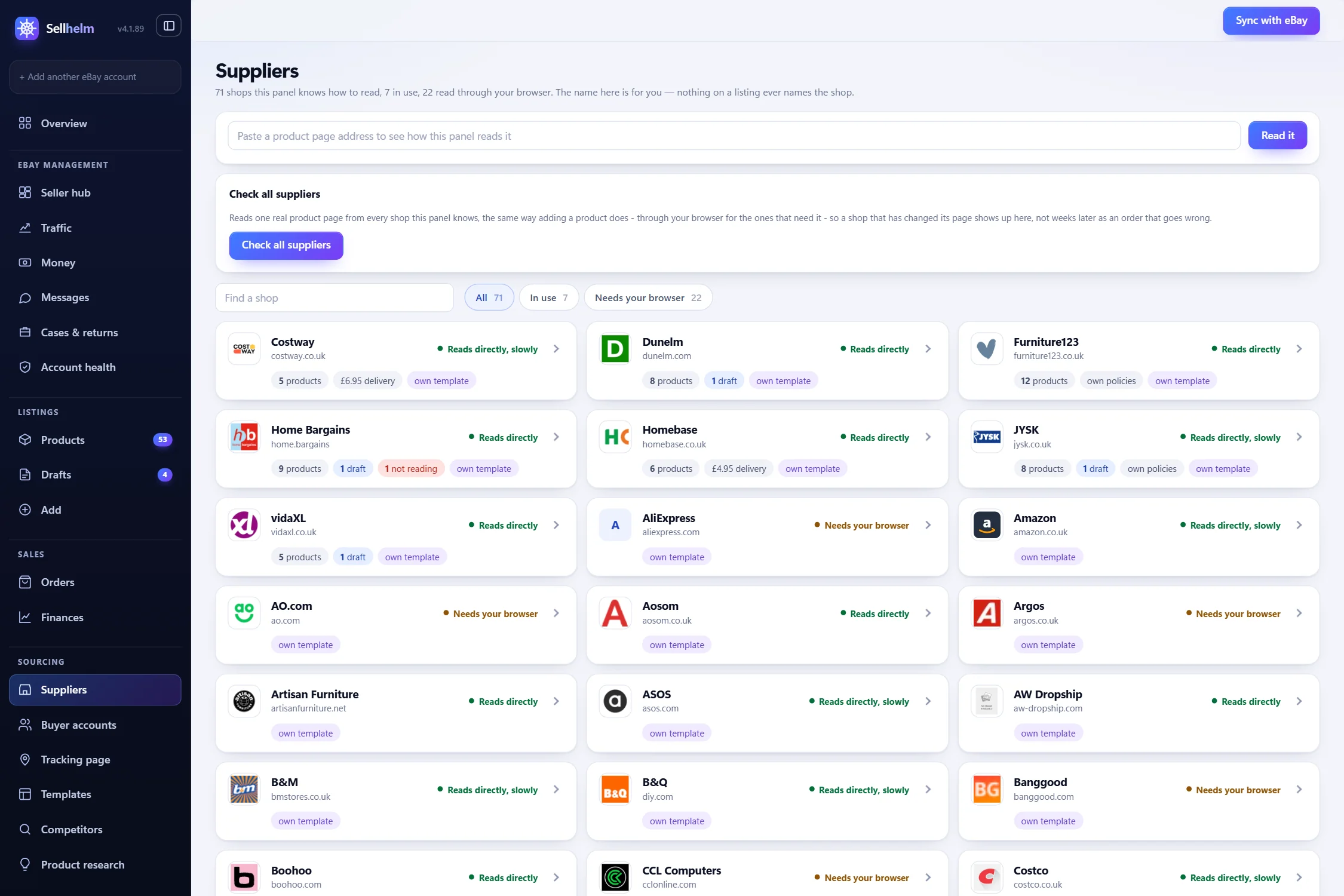Viewport: 1344px width, 896px height.
Task: Click the Sync with eBay button
Action: [x=1271, y=20]
